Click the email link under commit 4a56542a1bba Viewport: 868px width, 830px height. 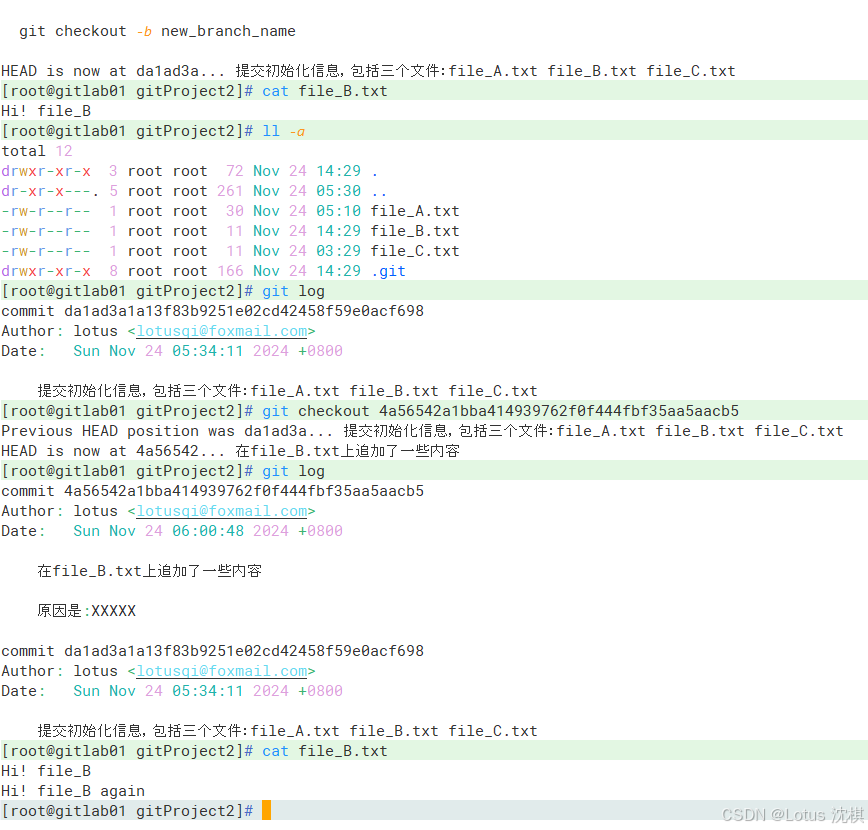point(221,511)
